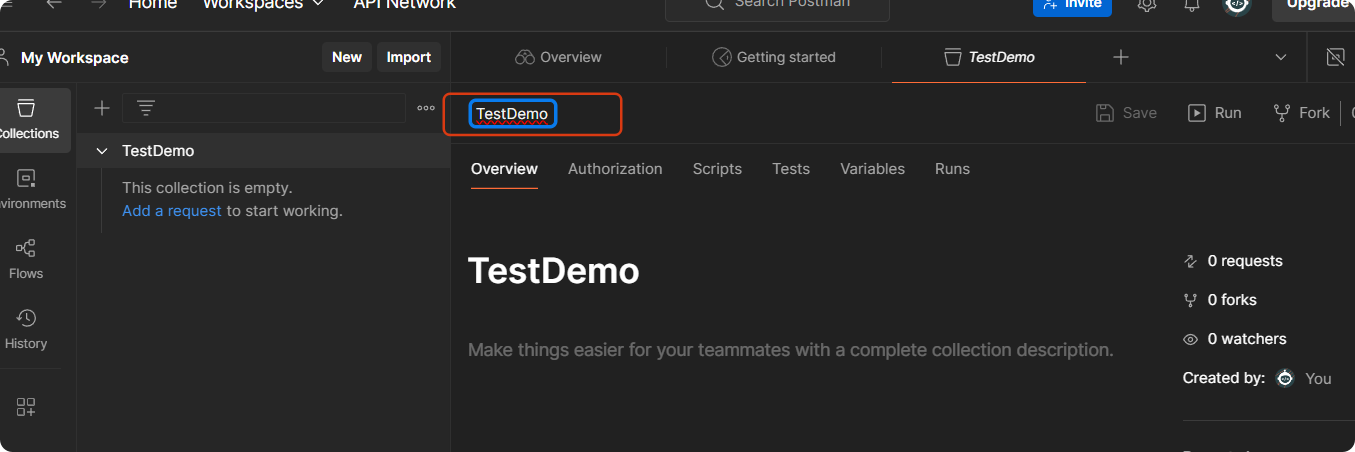Open the History sidebar panel

coord(26,329)
